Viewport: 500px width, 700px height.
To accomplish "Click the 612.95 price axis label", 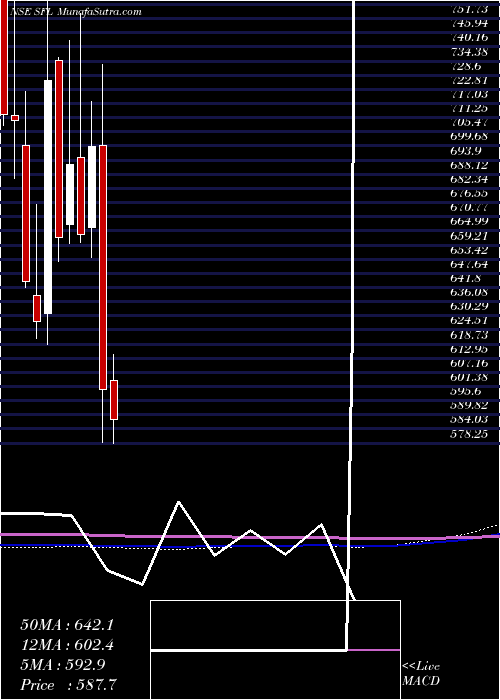I will [469, 349].
